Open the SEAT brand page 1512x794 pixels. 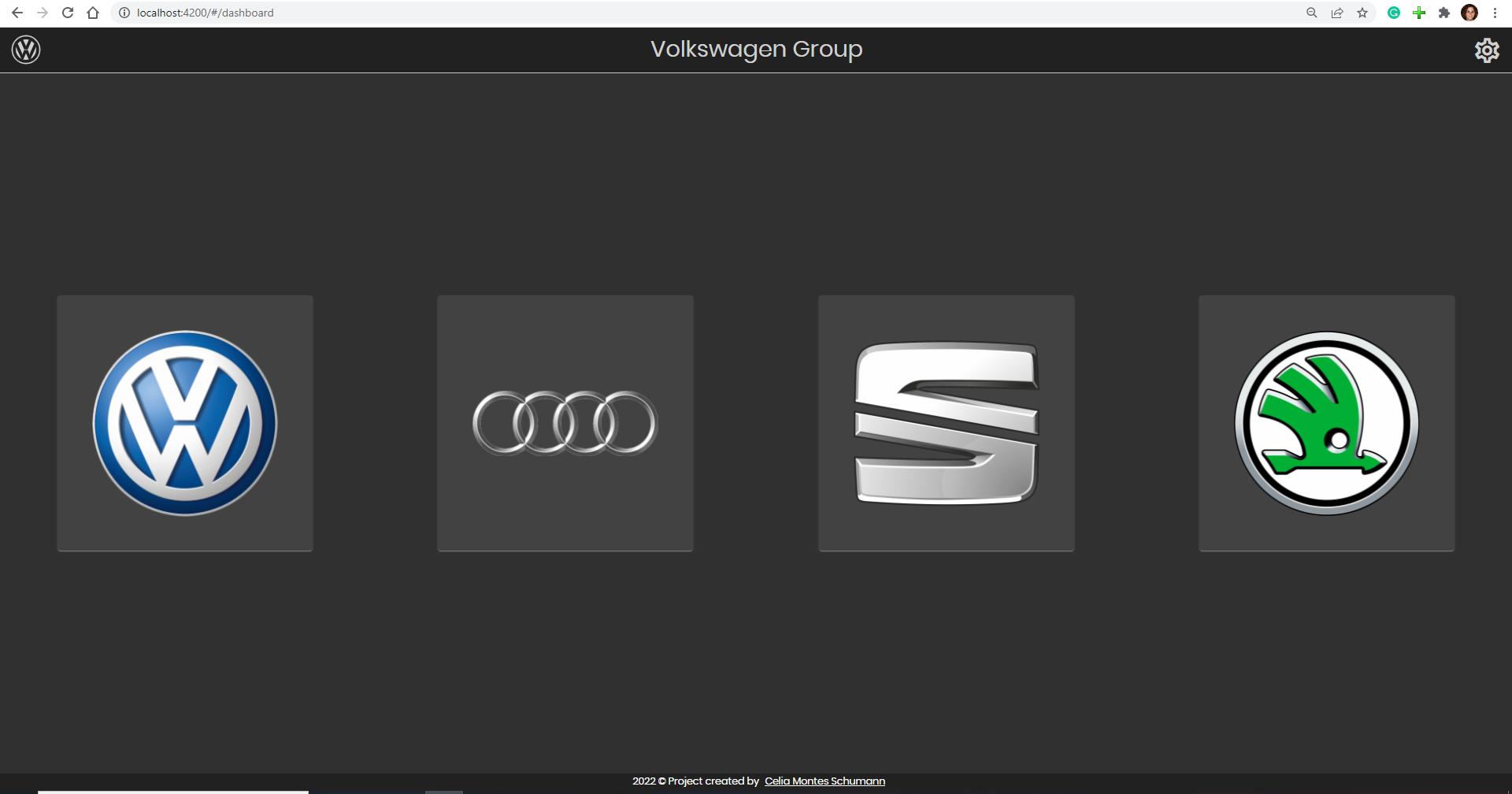coord(946,422)
